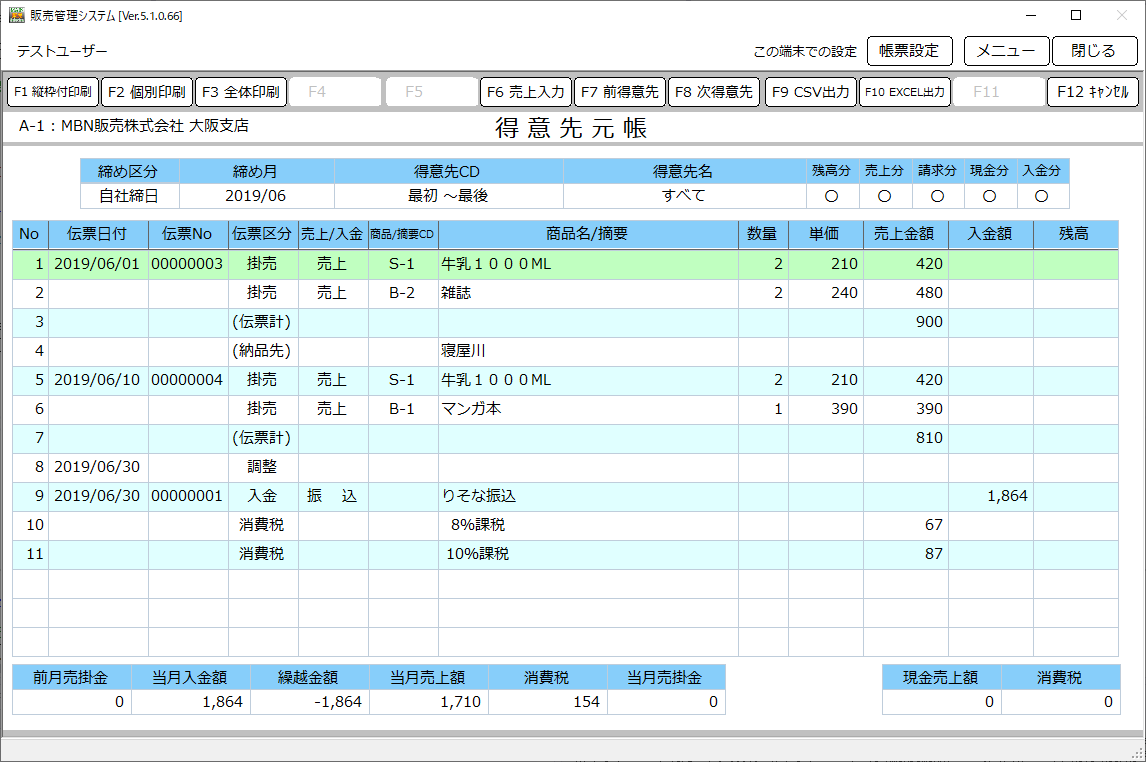Click the 87 tax amount cell

[x=905, y=554]
